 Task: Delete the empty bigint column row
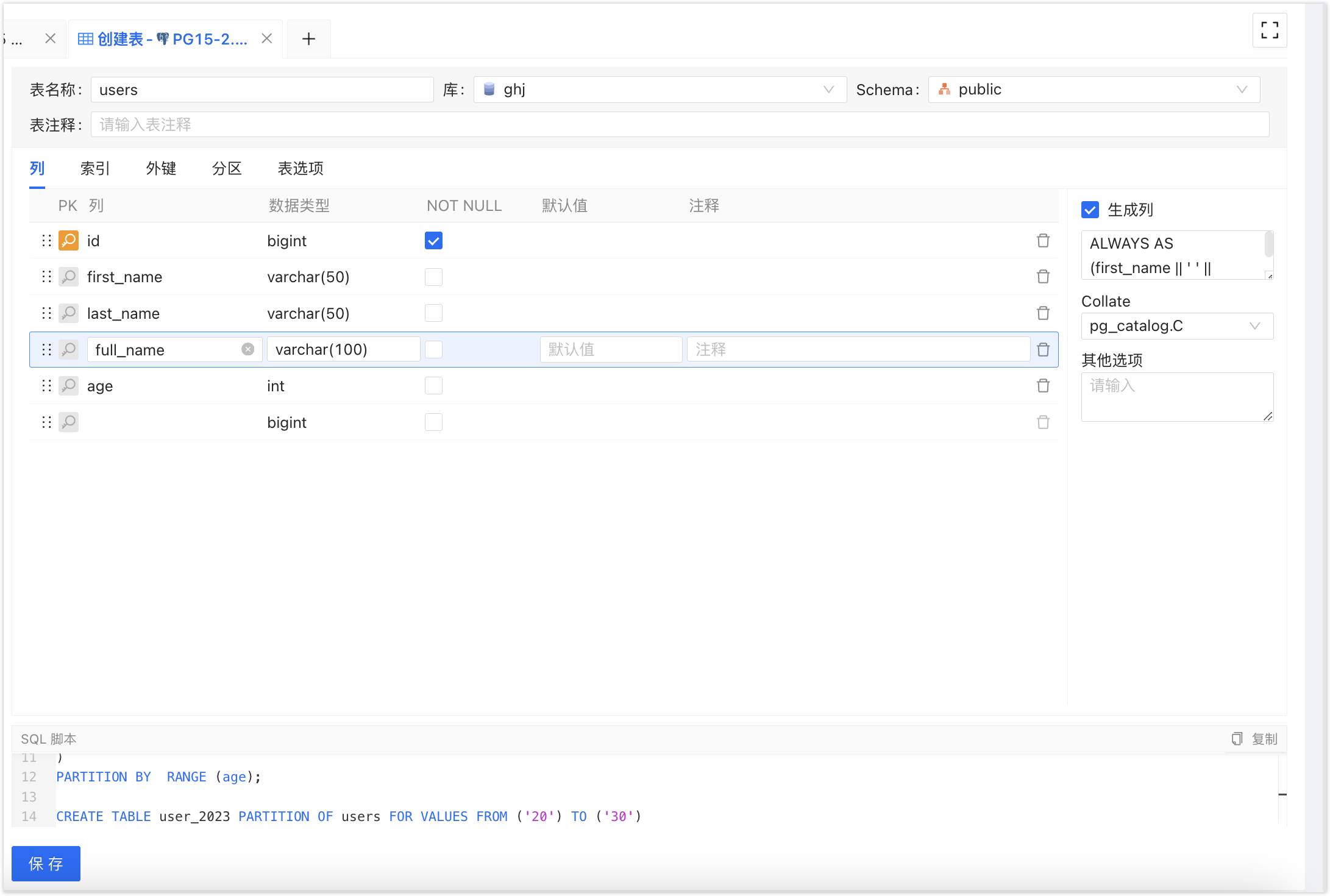(1043, 422)
